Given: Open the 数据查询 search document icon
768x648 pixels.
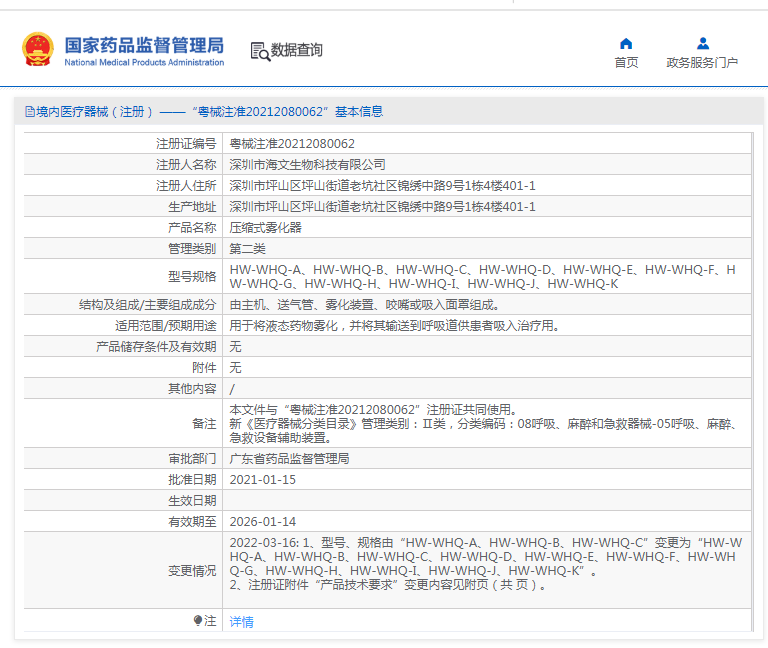Looking at the screenshot, I should click(260, 51).
